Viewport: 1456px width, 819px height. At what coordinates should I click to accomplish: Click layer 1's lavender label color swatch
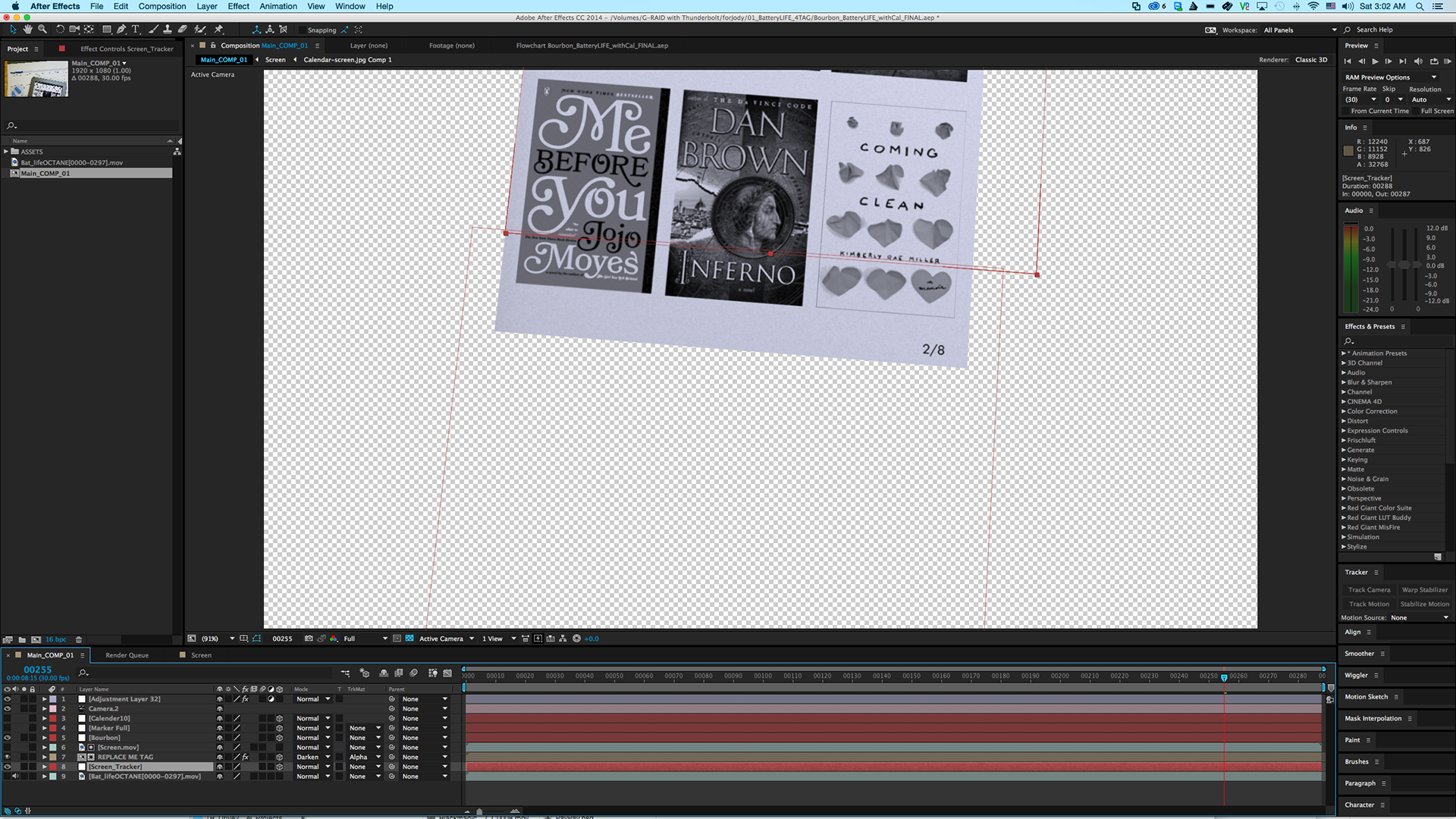(53, 699)
